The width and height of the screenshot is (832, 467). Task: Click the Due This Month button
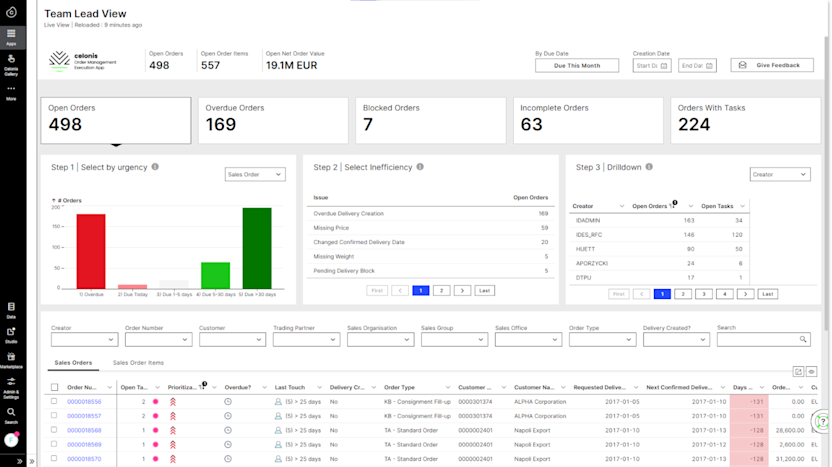pyautogui.click(x=577, y=66)
